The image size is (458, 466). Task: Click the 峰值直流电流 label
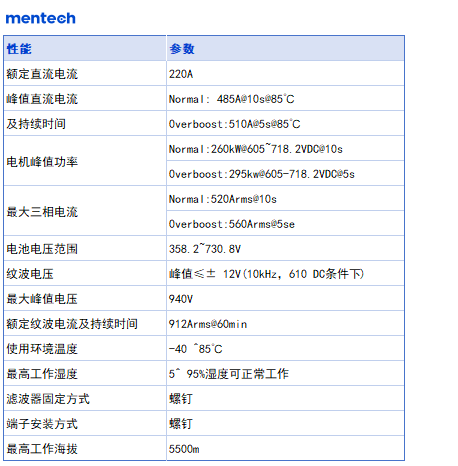coord(42,99)
